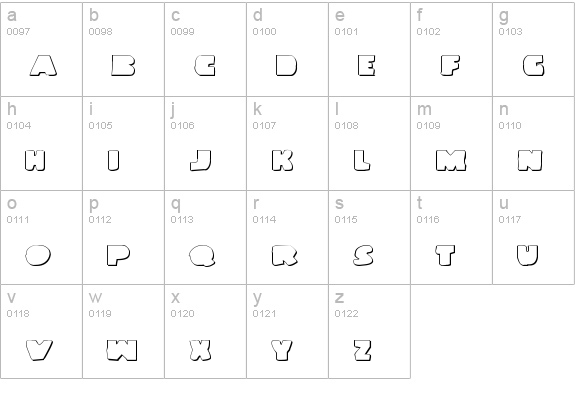Pick the H glyph in cell 0104

[35, 160]
